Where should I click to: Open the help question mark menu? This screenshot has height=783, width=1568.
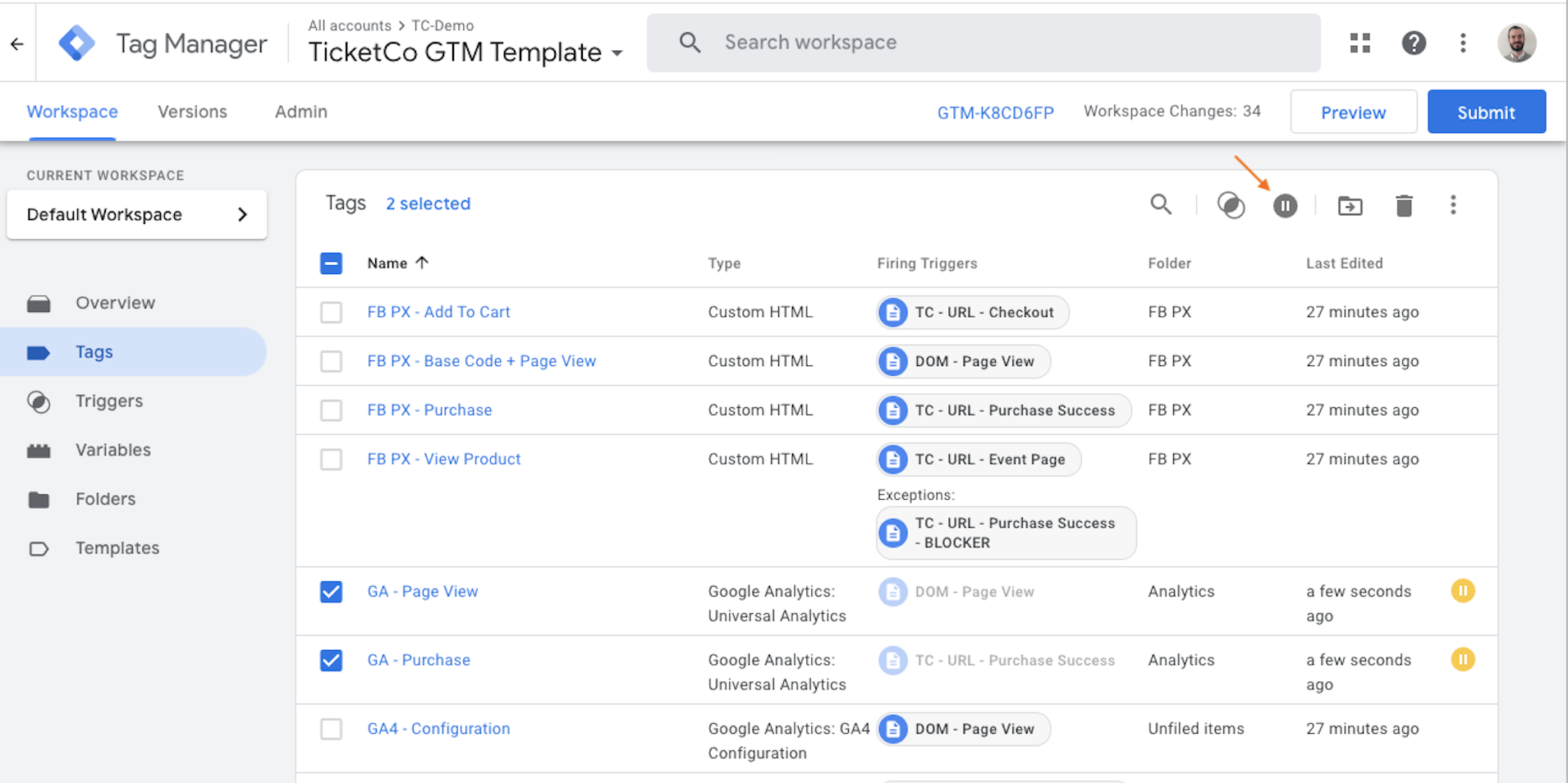(x=1414, y=43)
